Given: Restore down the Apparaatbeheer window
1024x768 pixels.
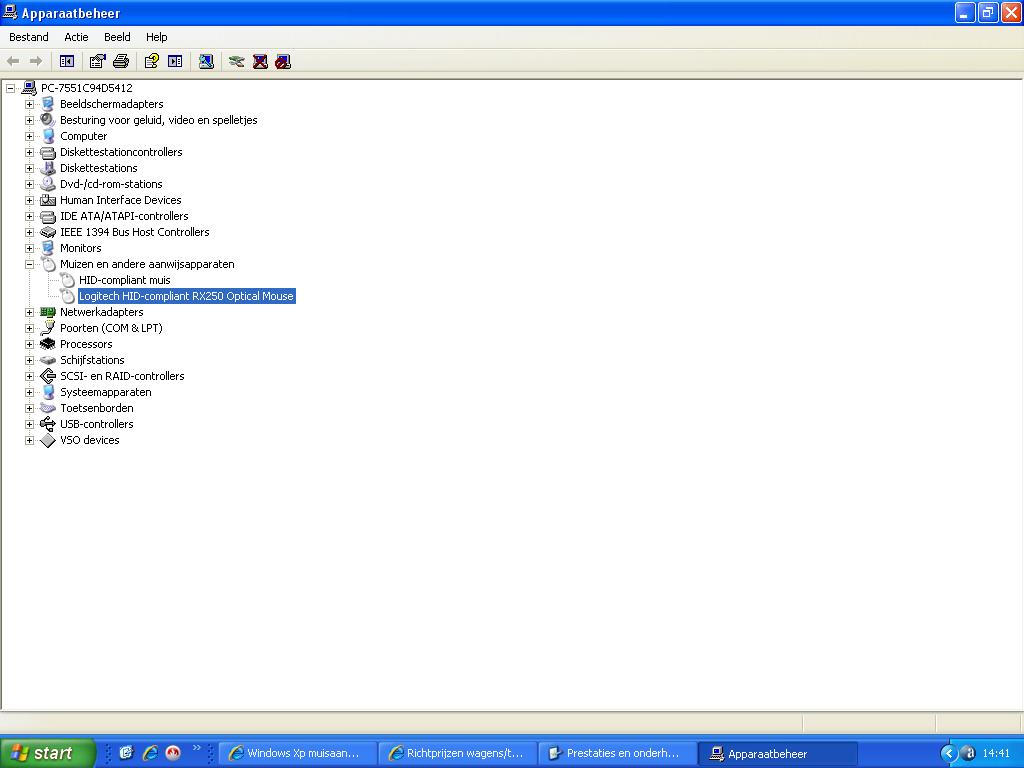Looking at the screenshot, I should click(x=988, y=12).
